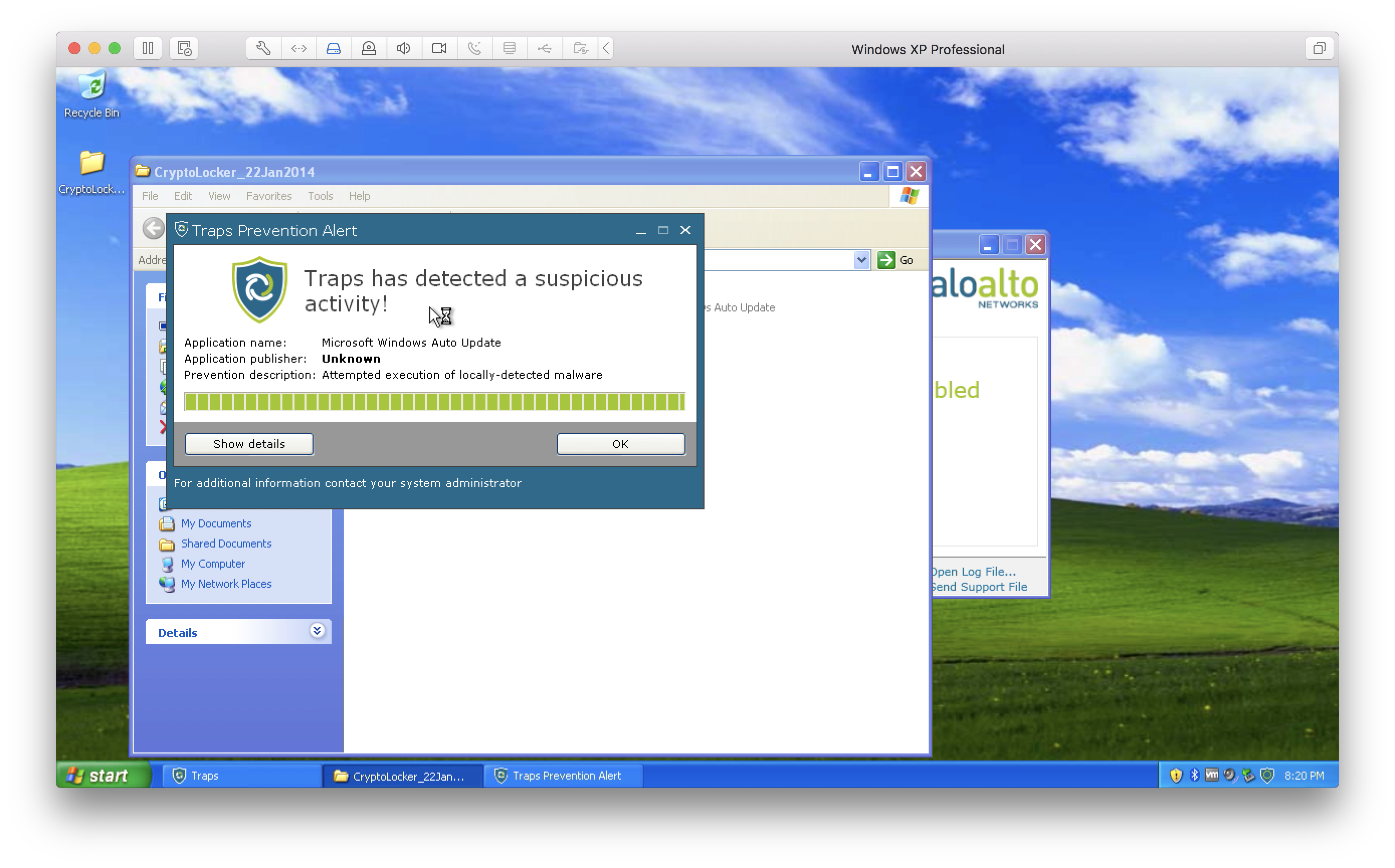This screenshot has width=1395, height=868.
Task: Click the Windows flag logo in Explorer
Action: 909,196
